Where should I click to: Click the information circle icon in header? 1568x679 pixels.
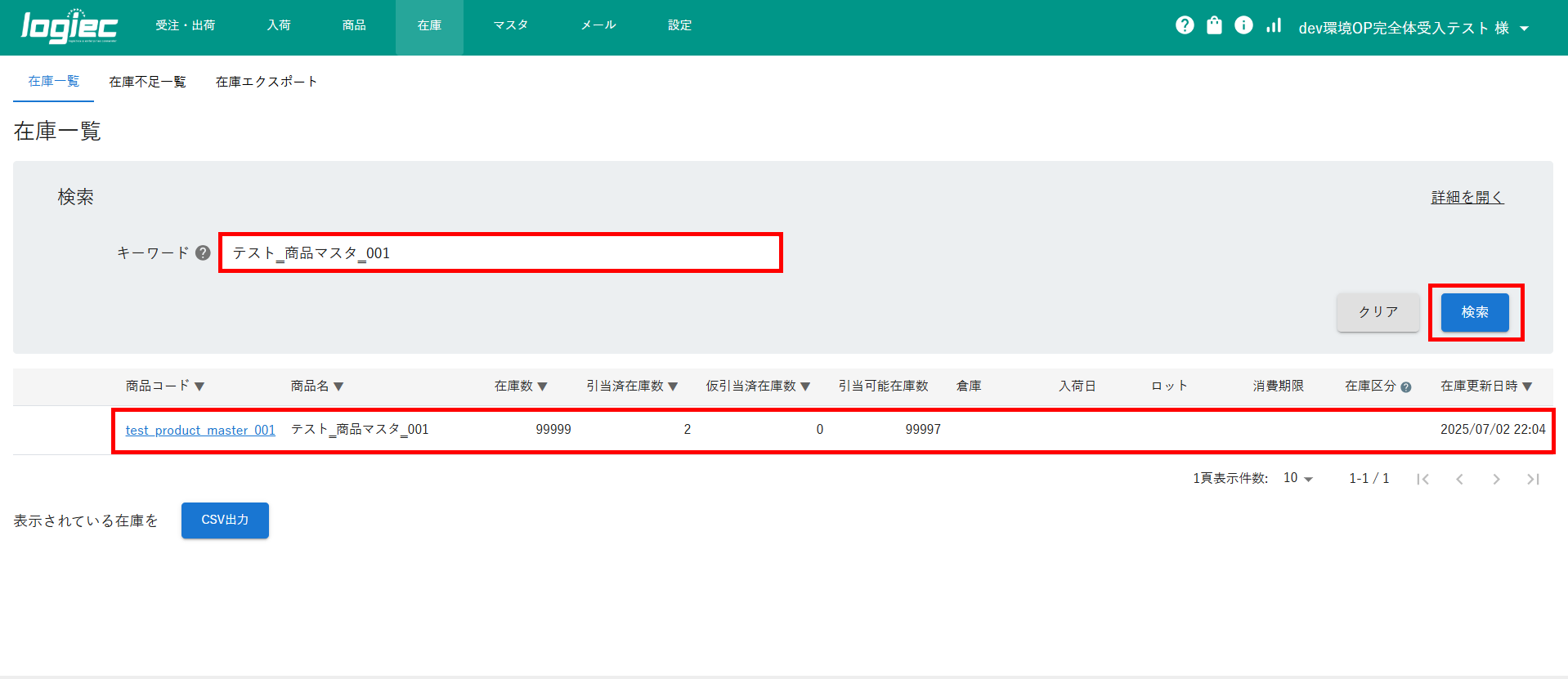click(1243, 25)
